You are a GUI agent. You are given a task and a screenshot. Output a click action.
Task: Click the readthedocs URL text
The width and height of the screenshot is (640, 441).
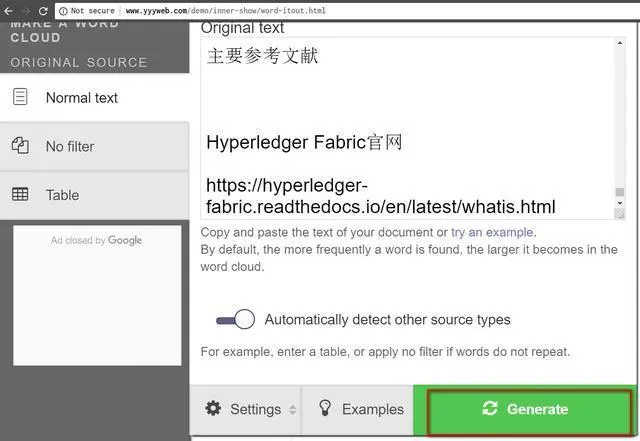[380, 196]
